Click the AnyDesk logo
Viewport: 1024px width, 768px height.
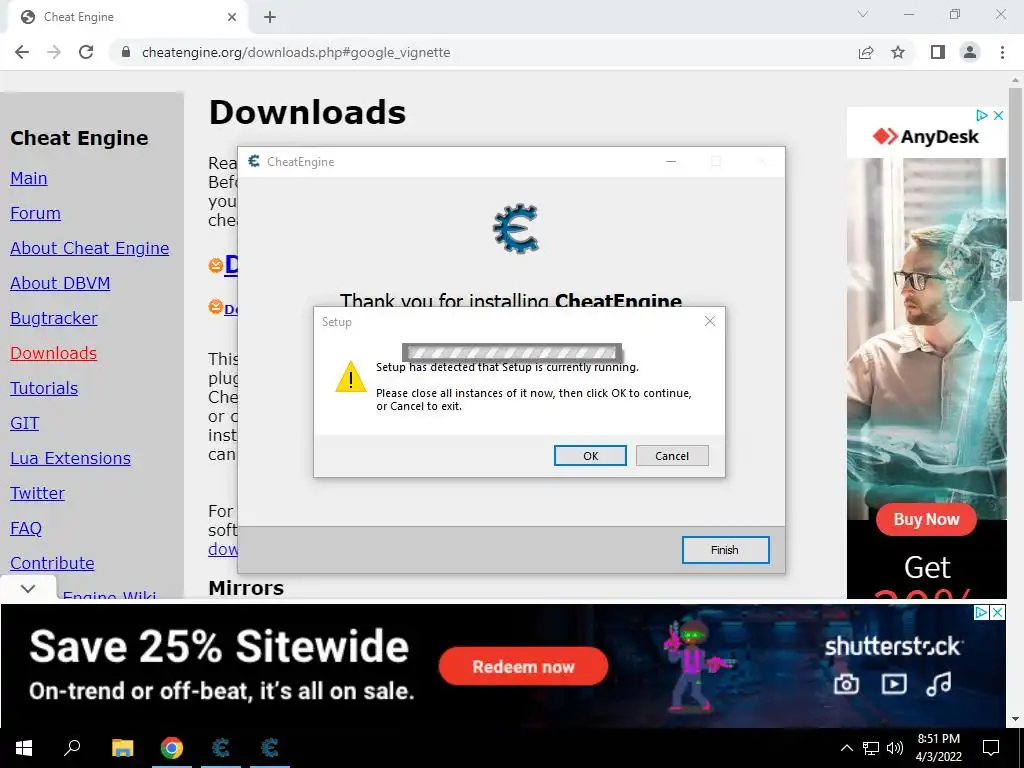pyautogui.click(x=926, y=136)
